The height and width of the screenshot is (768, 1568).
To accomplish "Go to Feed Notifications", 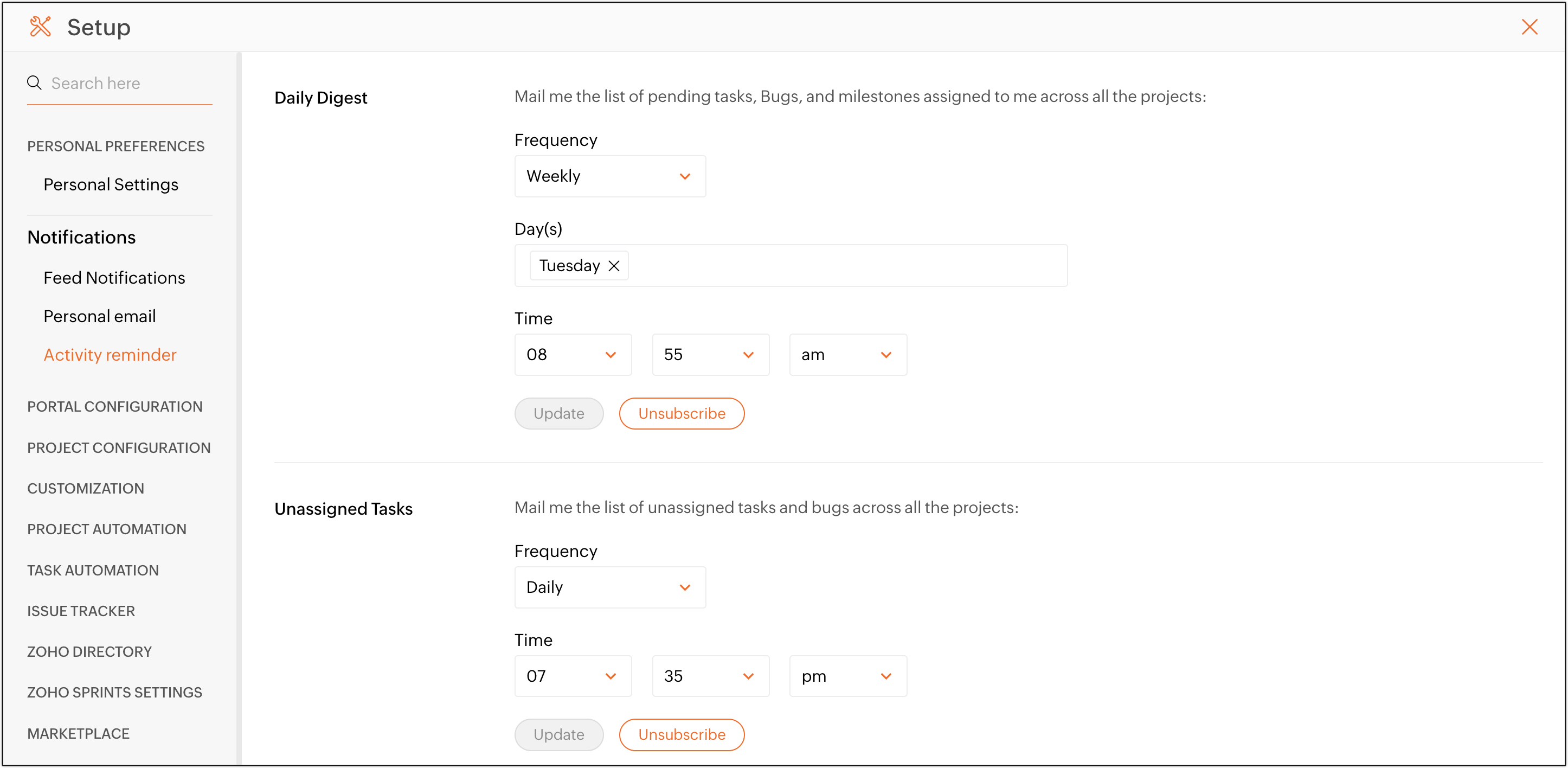I will (x=114, y=278).
